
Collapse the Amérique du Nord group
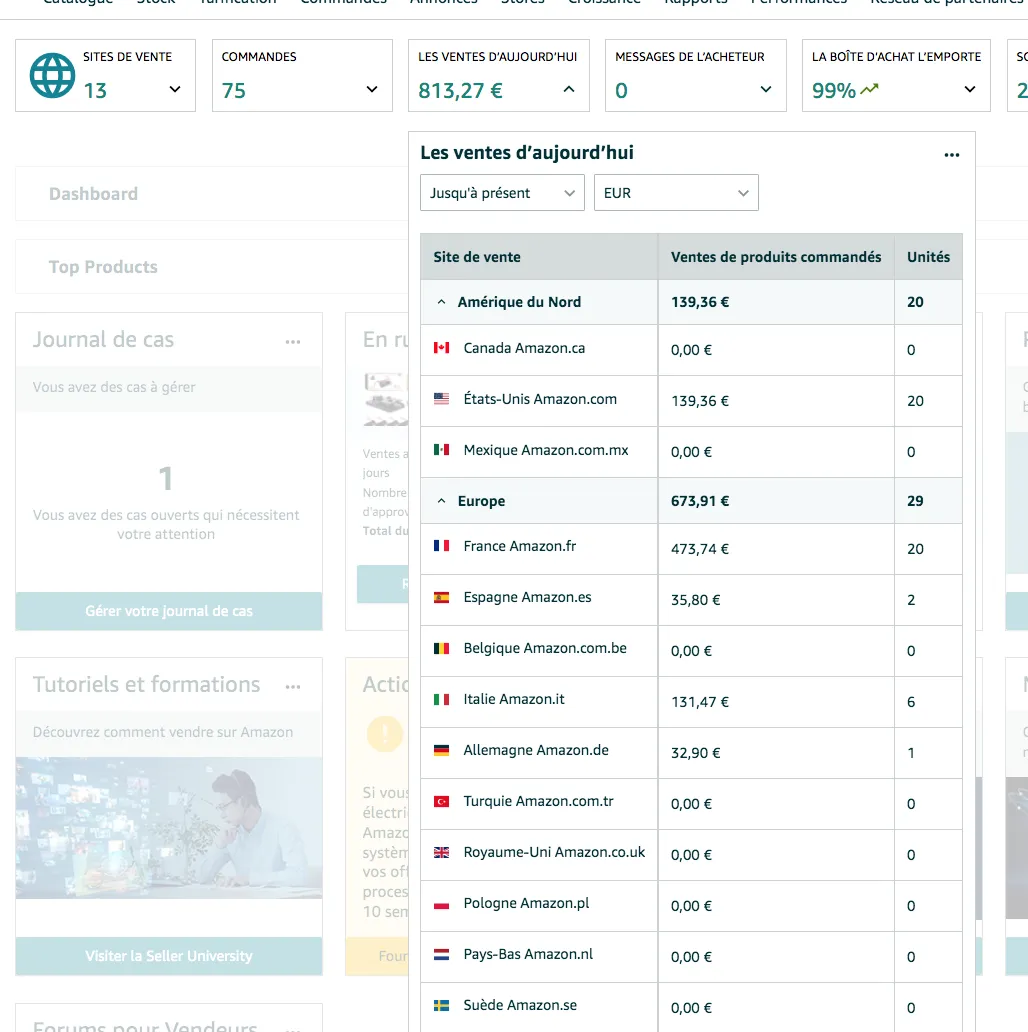click(442, 302)
